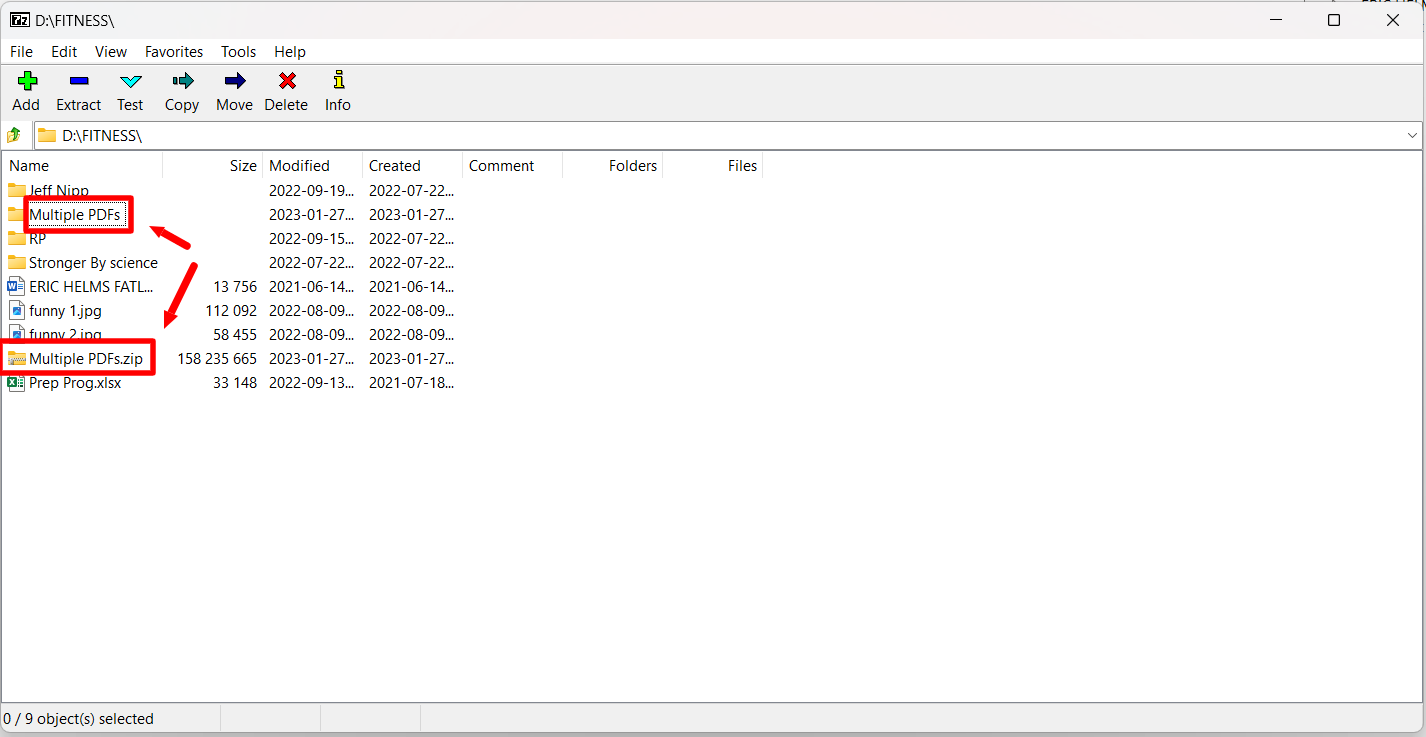Image resolution: width=1426 pixels, height=737 pixels.
Task: Click the Move arrow icon
Action: (235, 81)
